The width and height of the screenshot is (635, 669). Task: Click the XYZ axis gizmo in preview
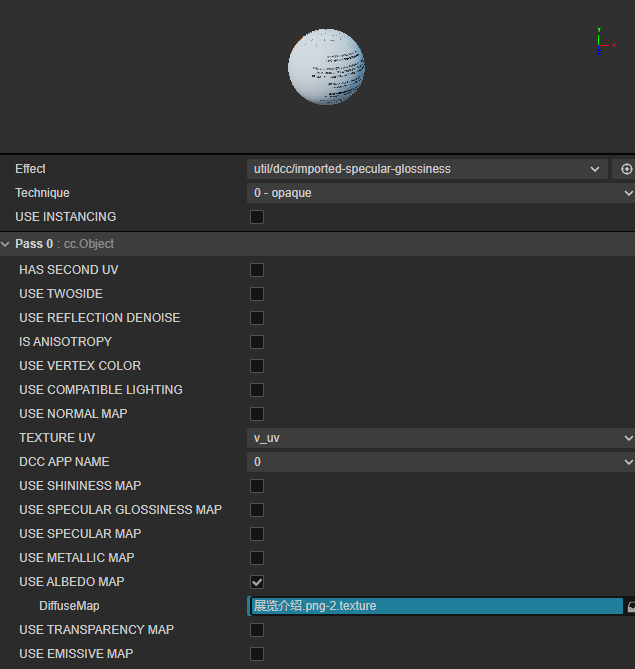[606, 41]
